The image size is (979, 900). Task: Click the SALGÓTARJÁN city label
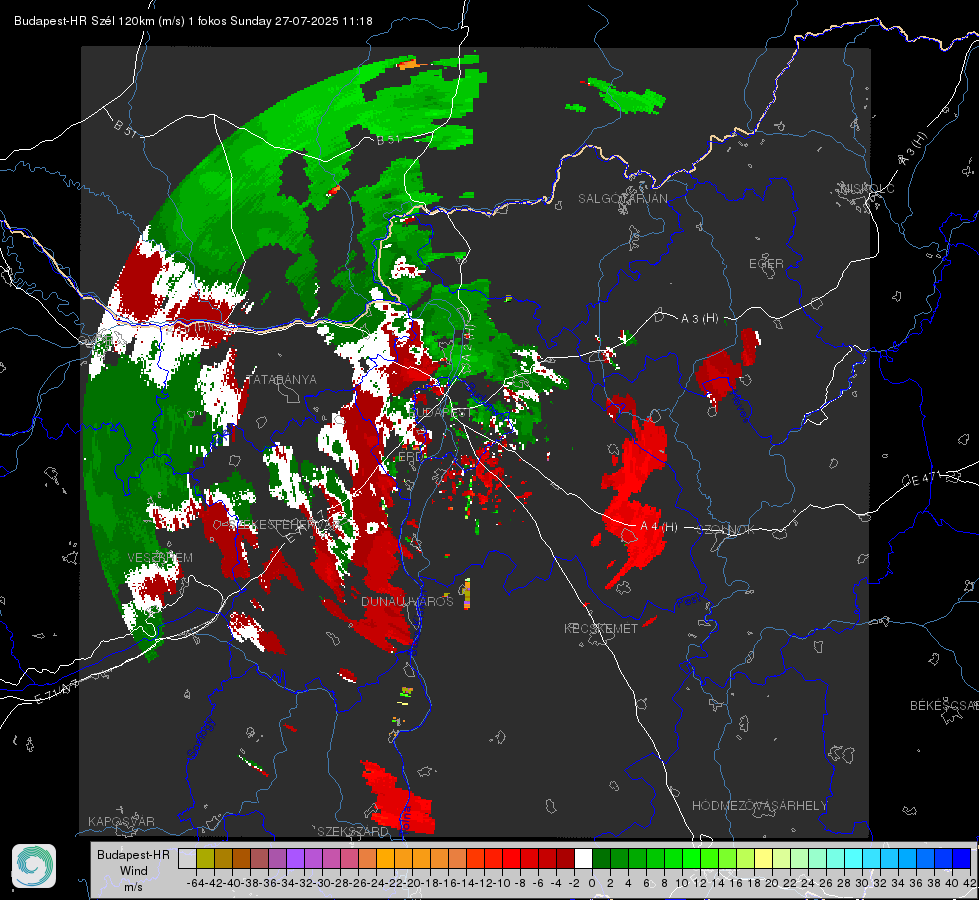(622, 199)
